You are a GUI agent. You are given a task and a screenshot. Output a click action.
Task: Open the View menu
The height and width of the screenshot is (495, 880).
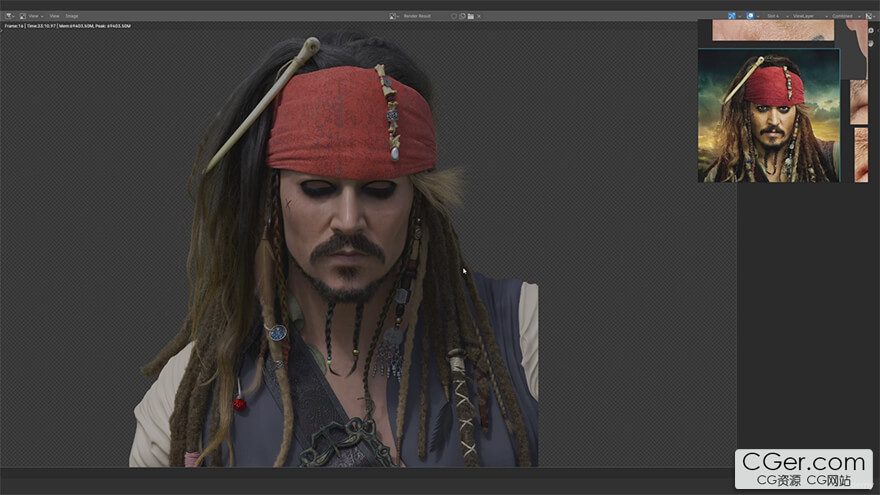(54, 16)
